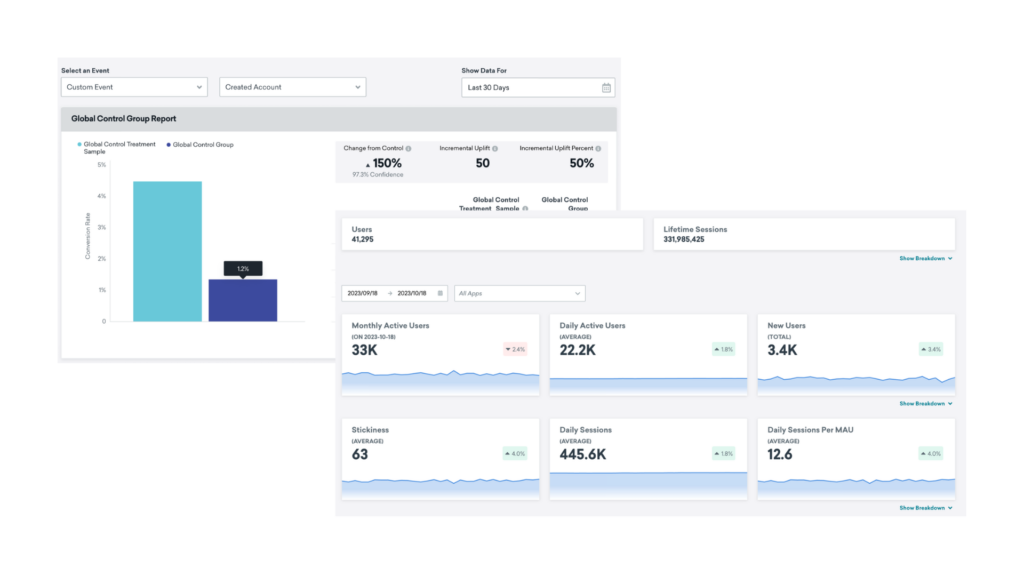The height and width of the screenshot is (576, 1024).
Task: Click the Lifetime Sessions 331,985,425 card
Action: click(804, 234)
